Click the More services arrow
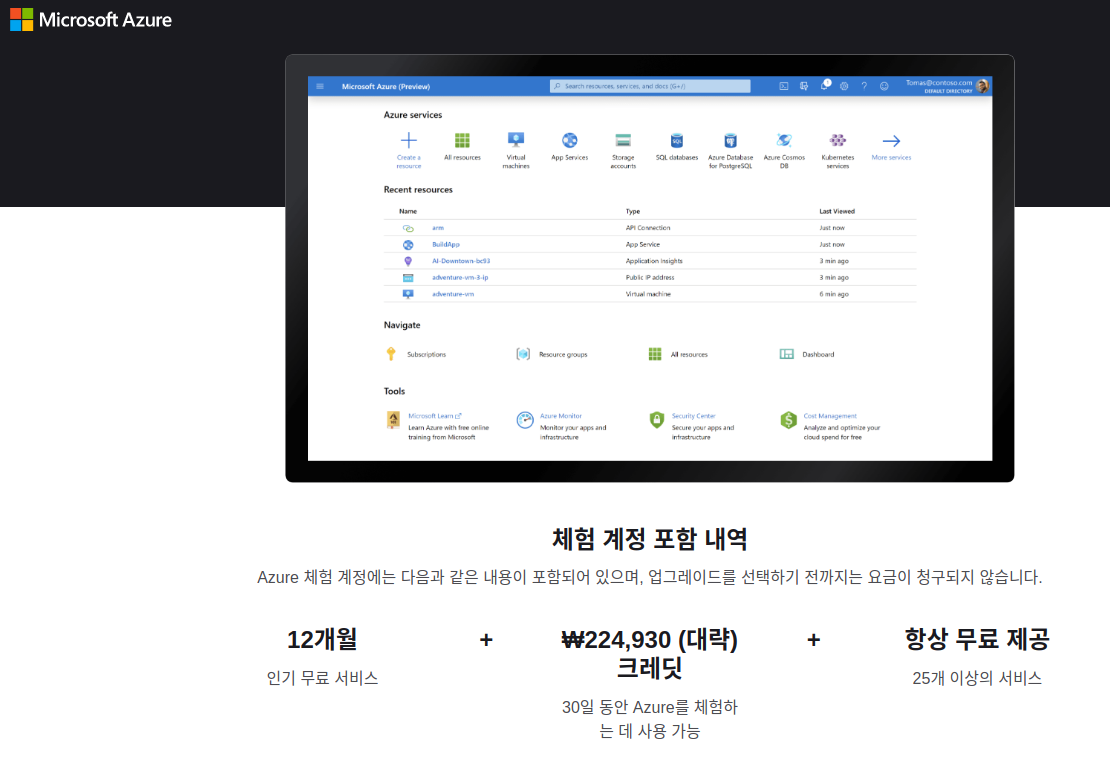This screenshot has width=1110, height=784. pos(891,141)
